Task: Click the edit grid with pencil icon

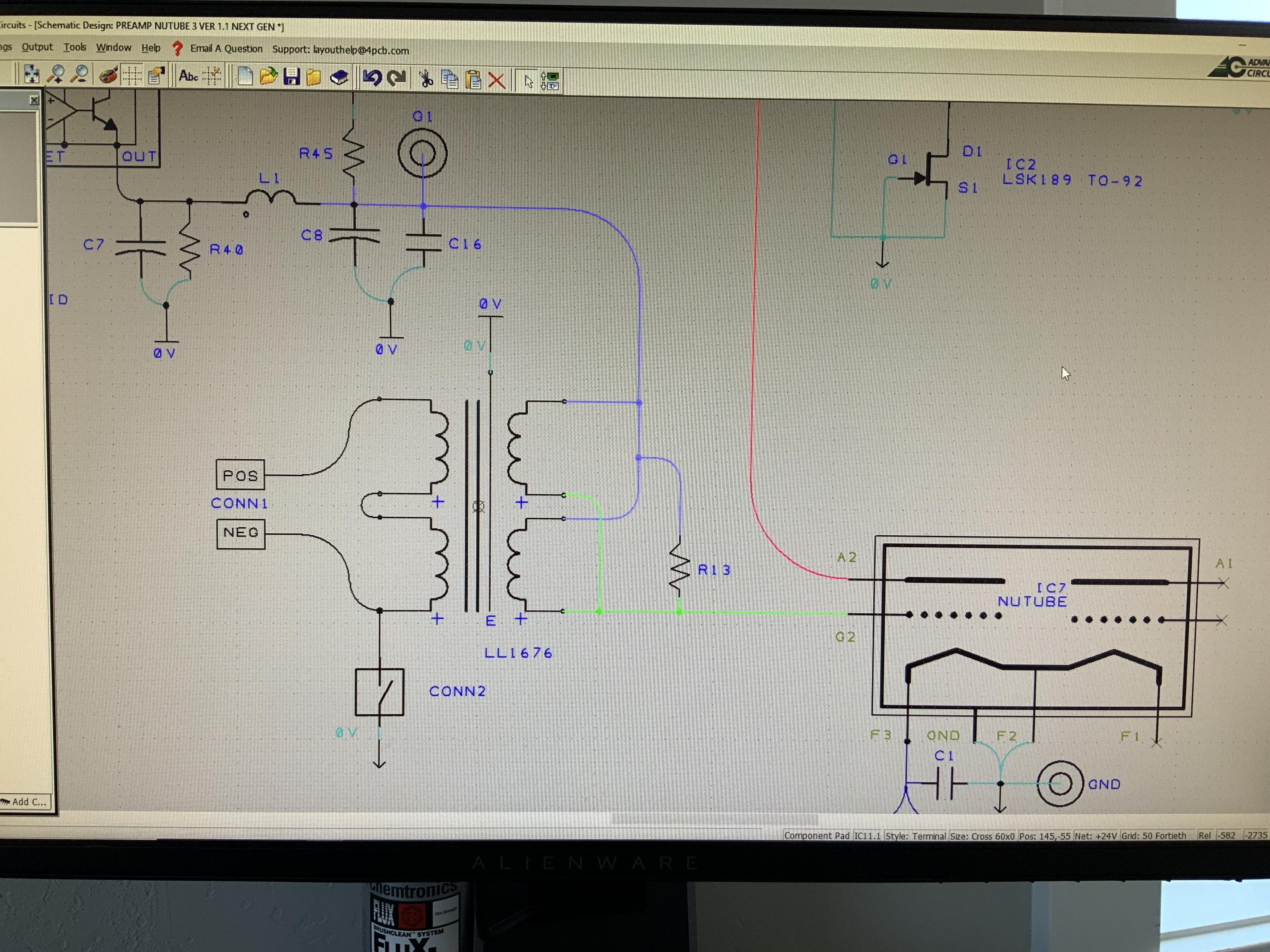Action: click(x=212, y=76)
